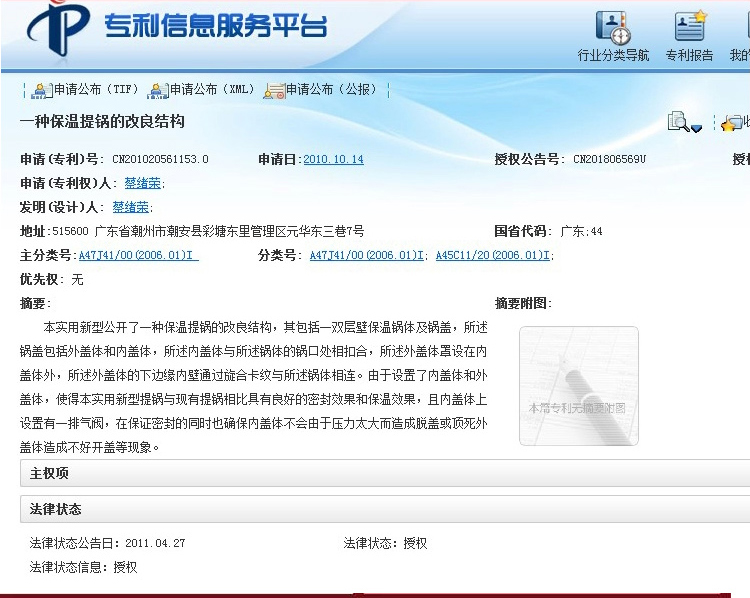Screen dimensions: 750x598
Task: Click application date link 2010.10.14
Action: (x=333, y=159)
